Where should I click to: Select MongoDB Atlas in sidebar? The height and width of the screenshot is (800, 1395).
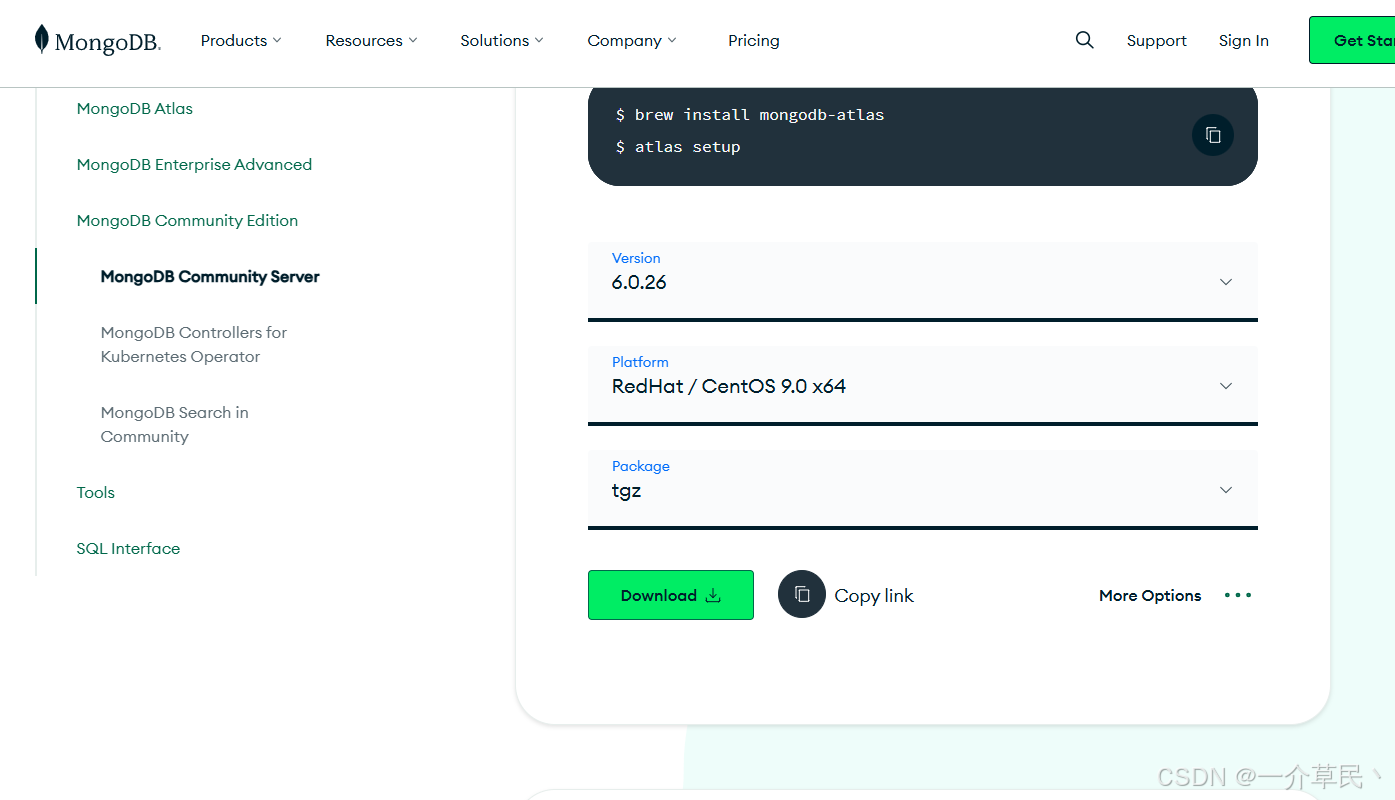click(x=135, y=108)
